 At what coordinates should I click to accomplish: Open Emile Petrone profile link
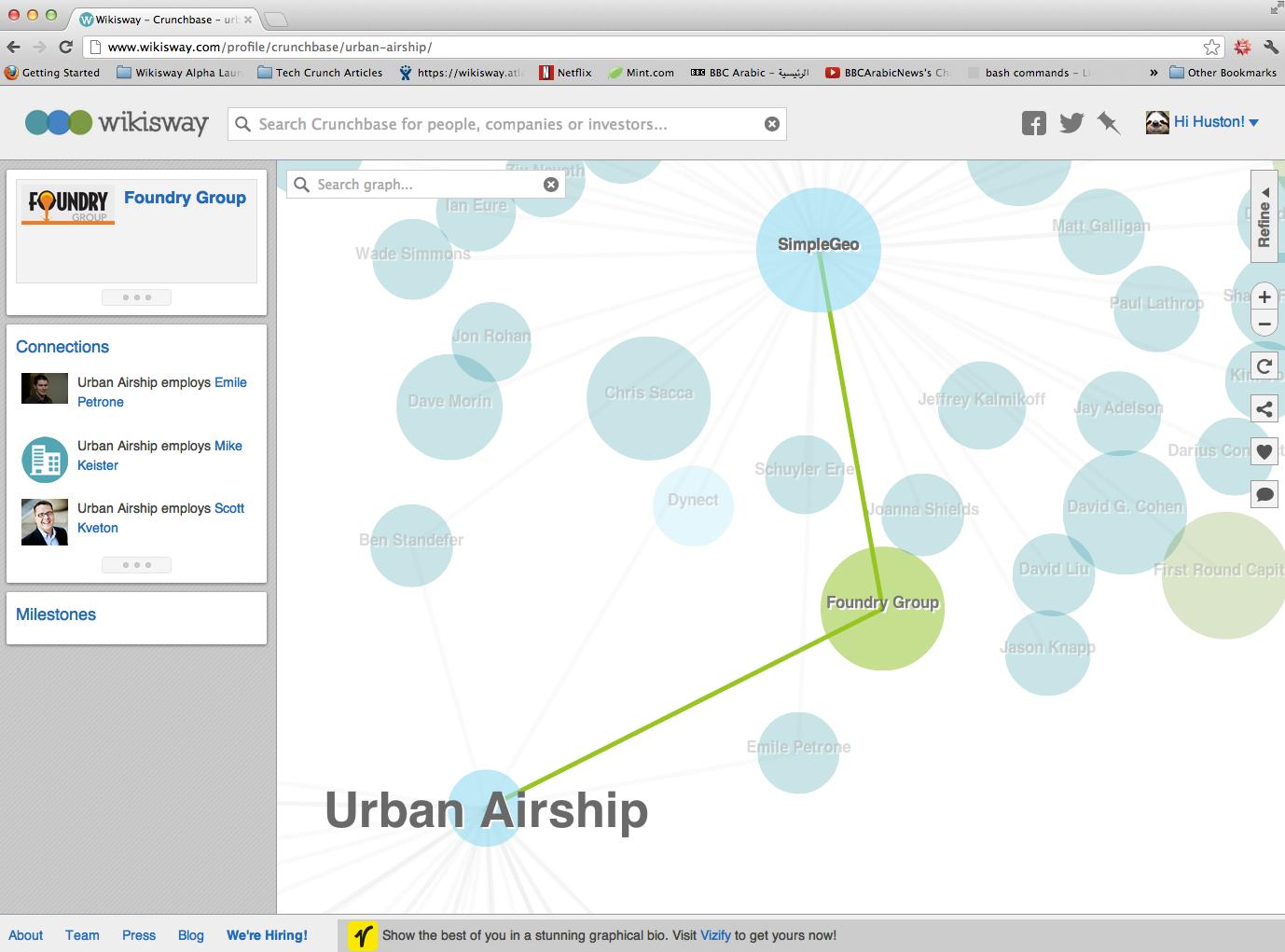162,393
